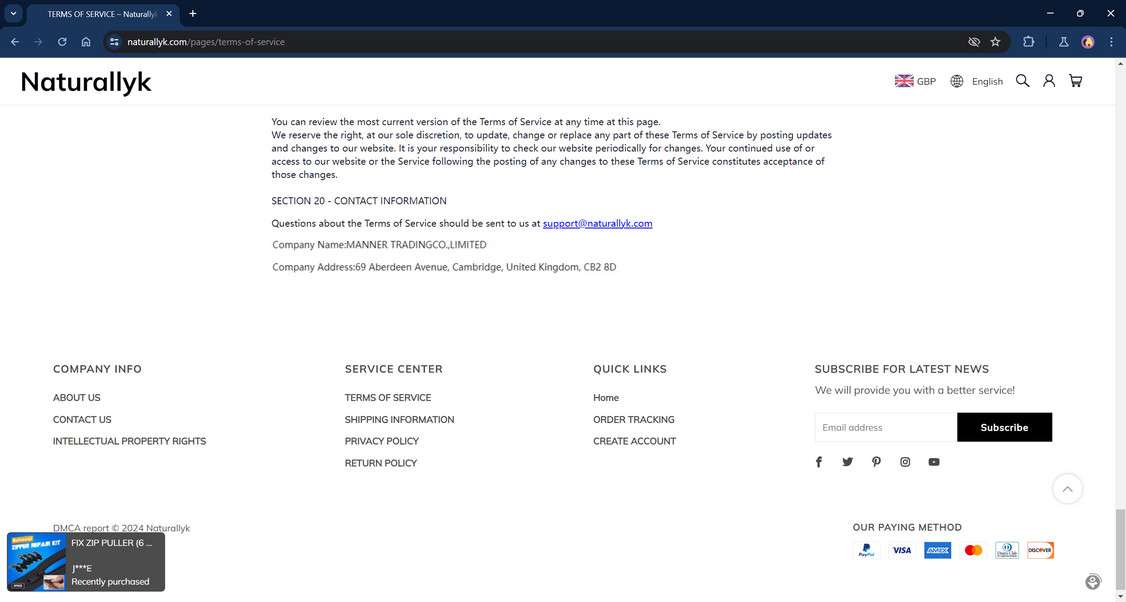The width and height of the screenshot is (1126, 602).
Task: Go to browser home icon
Action: pos(86,42)
